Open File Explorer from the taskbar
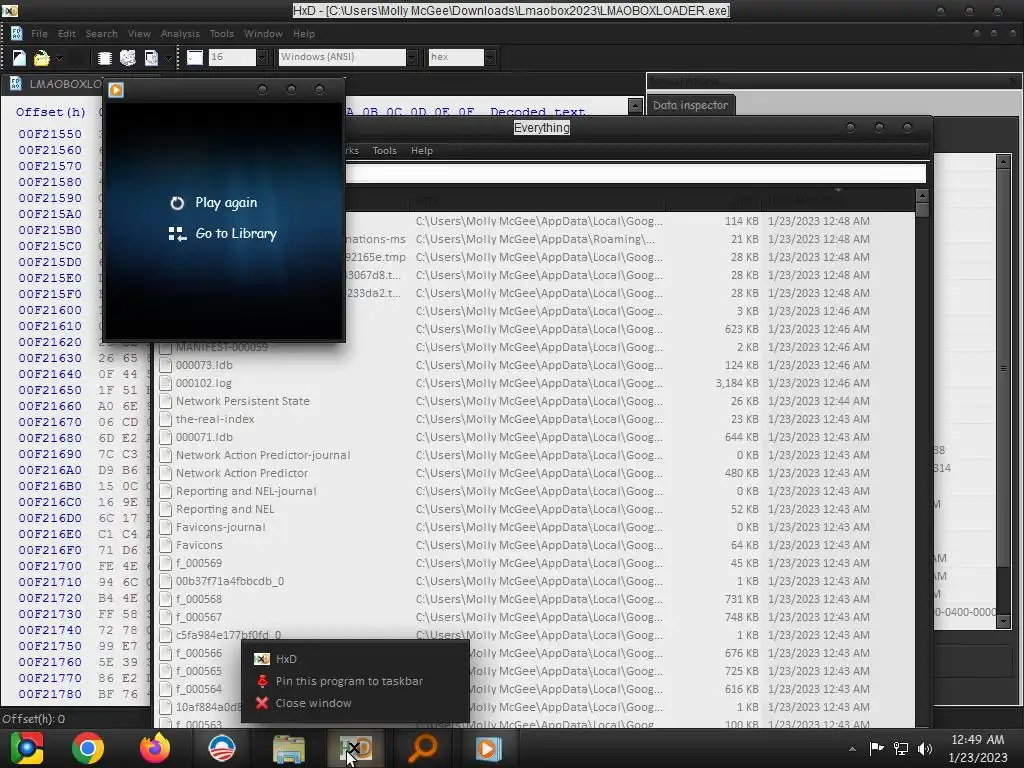The width and height of the screenshot is (1024, 768). pos(289,748)
